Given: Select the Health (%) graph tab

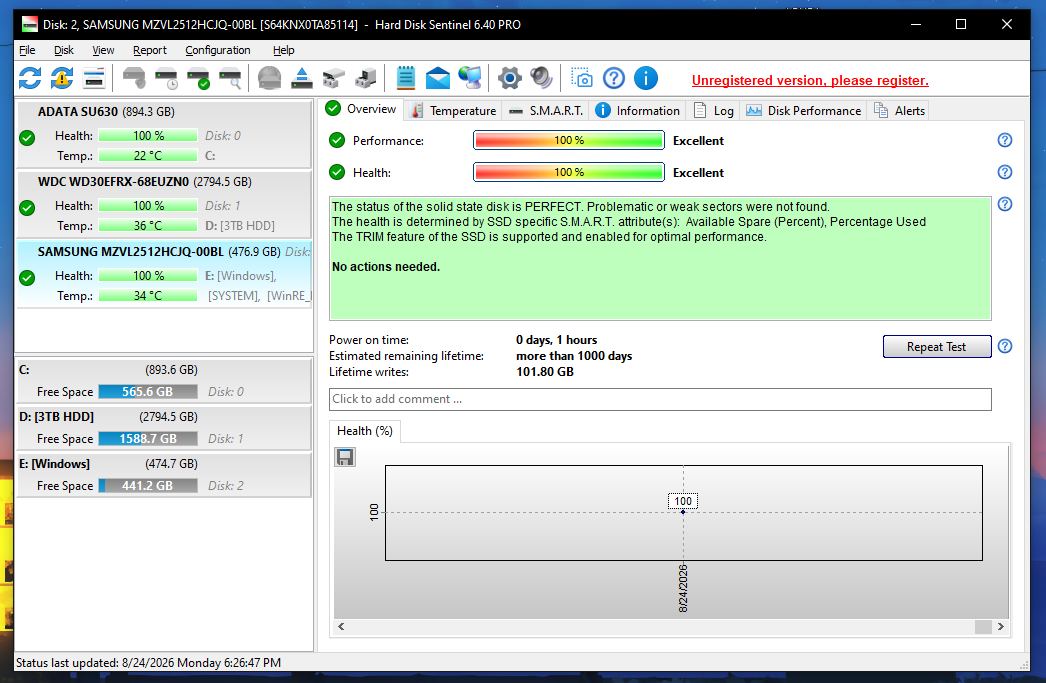Looking at the screenshot, I should [x=365, y=431].
